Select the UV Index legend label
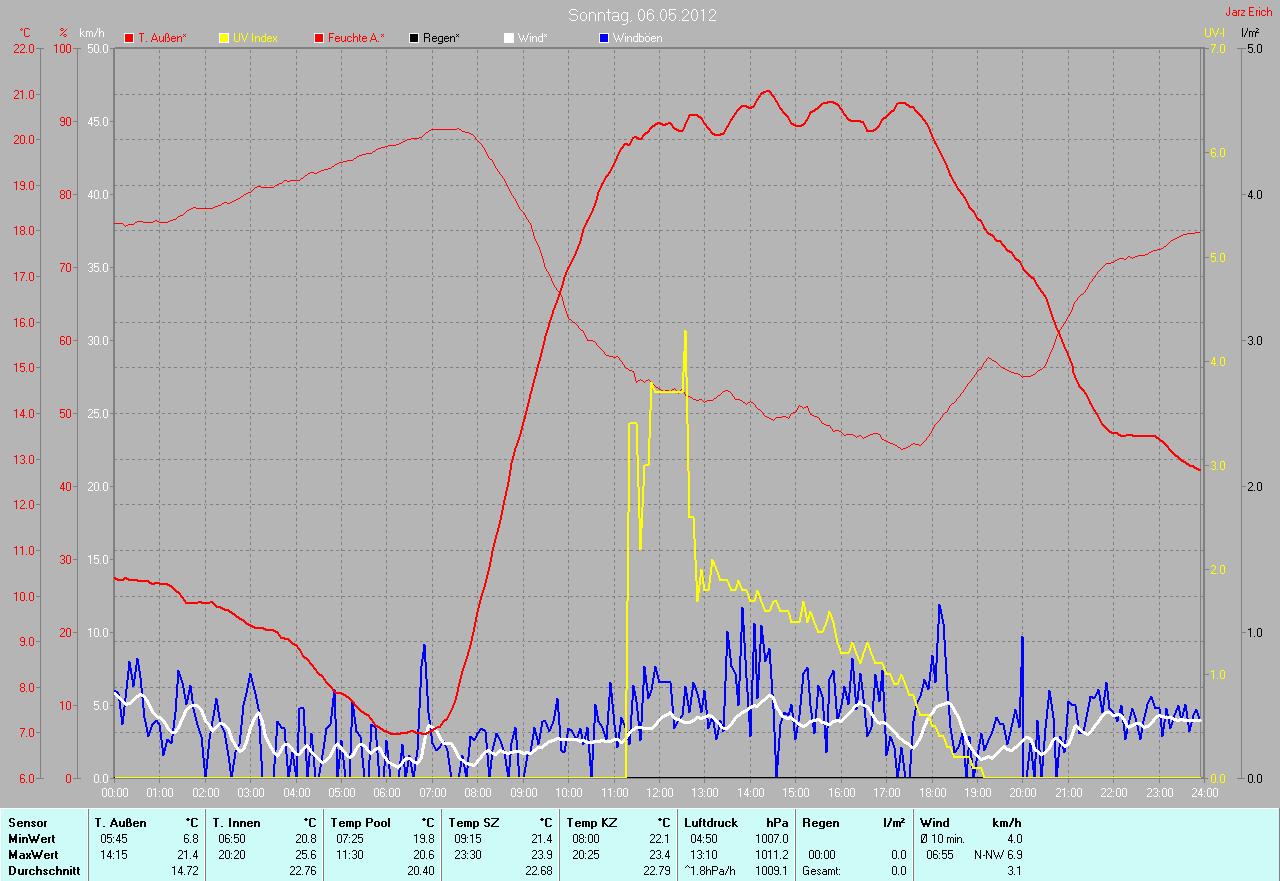The image size is (1280, 881). pos(255,38)
